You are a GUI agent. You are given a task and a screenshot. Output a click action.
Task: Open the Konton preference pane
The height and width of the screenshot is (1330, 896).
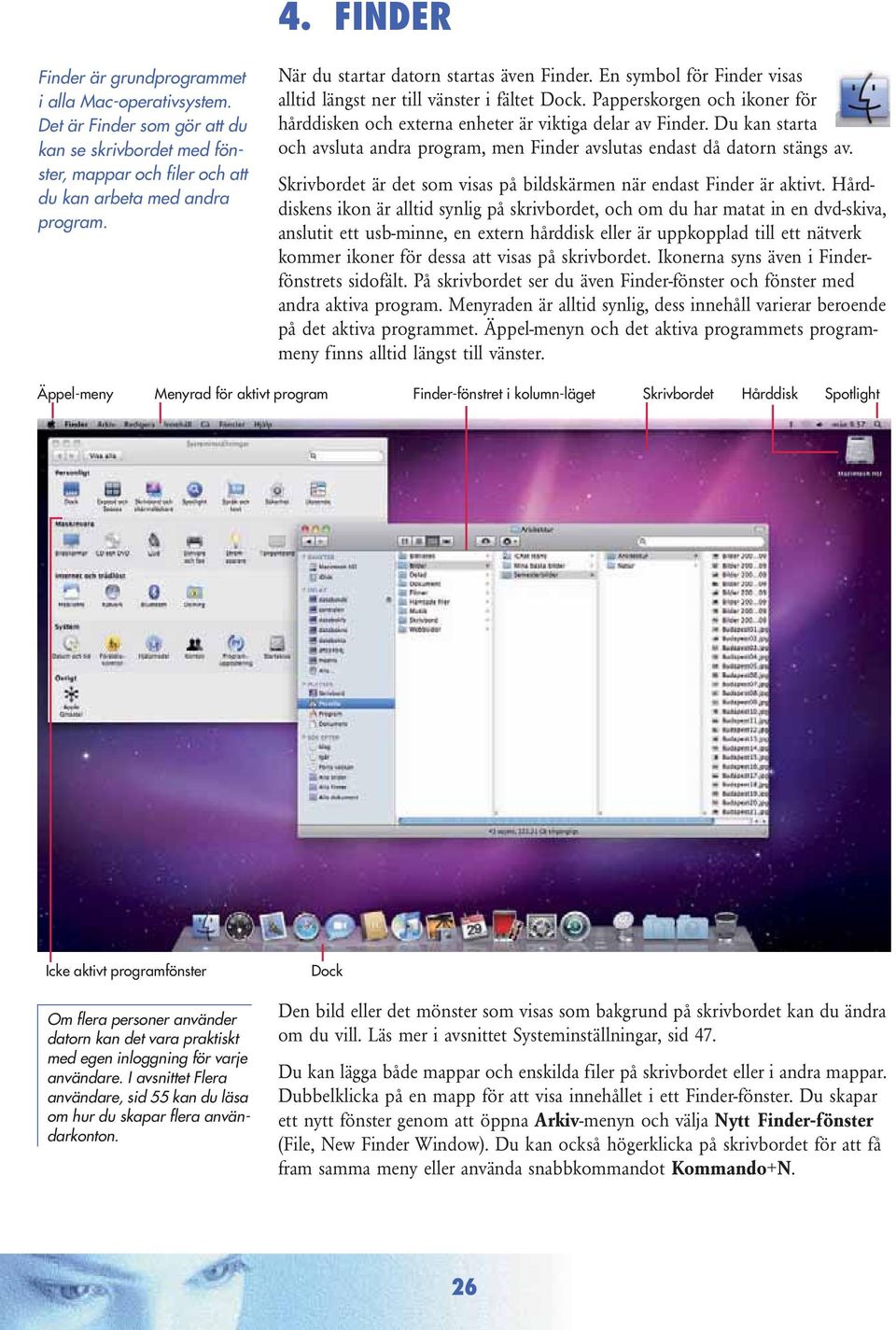point(194,647)
